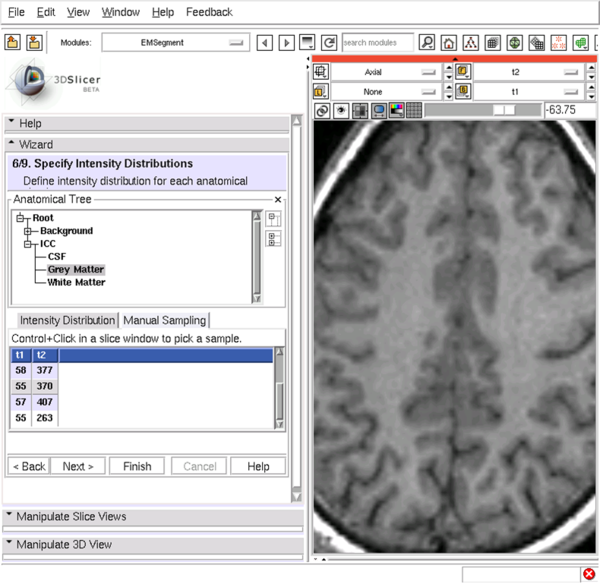The height and width of the screenshot is (584, 600).
Task: Click the grid lightbox view icon
Action: pos(413,110)
